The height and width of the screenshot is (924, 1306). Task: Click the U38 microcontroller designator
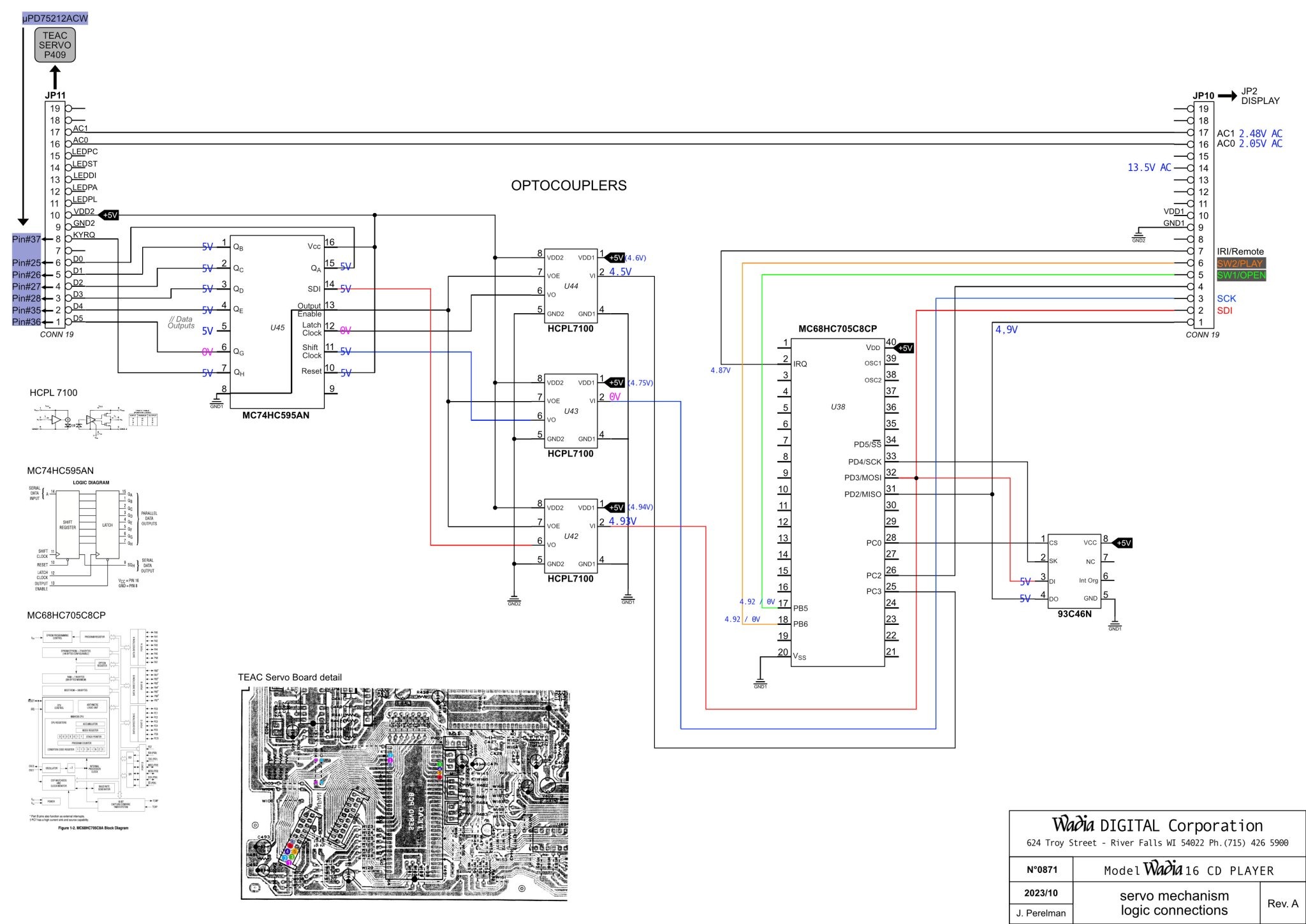[838, 407]
